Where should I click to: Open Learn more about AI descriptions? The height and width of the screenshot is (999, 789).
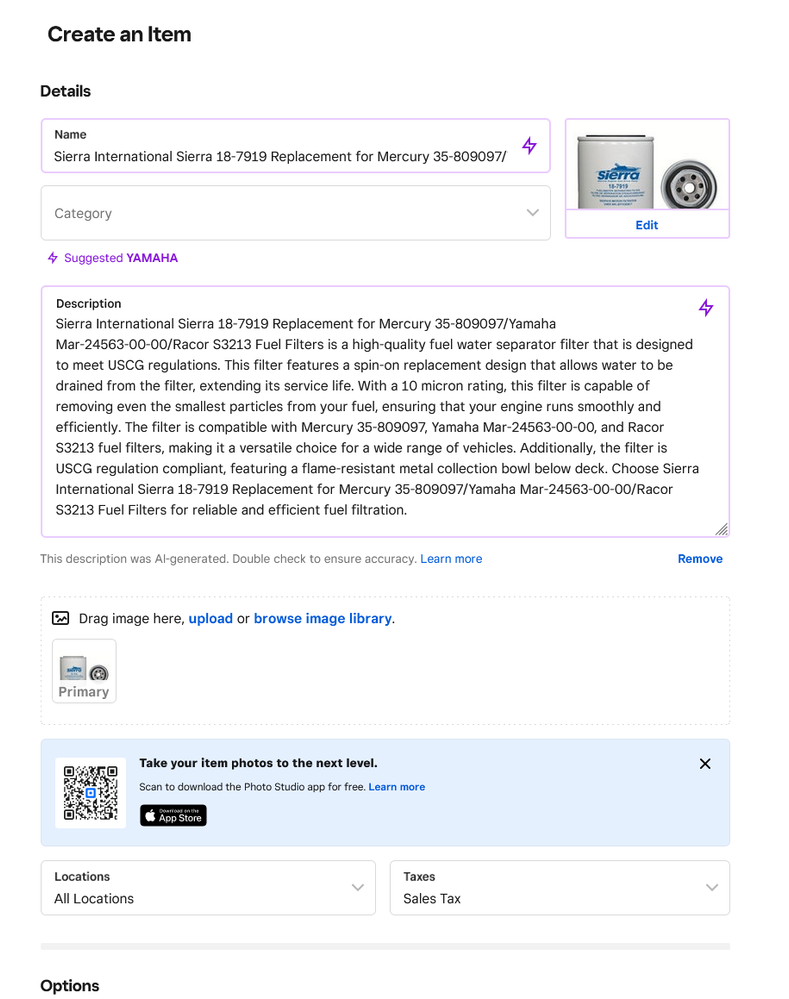click(x=451, y=559)
